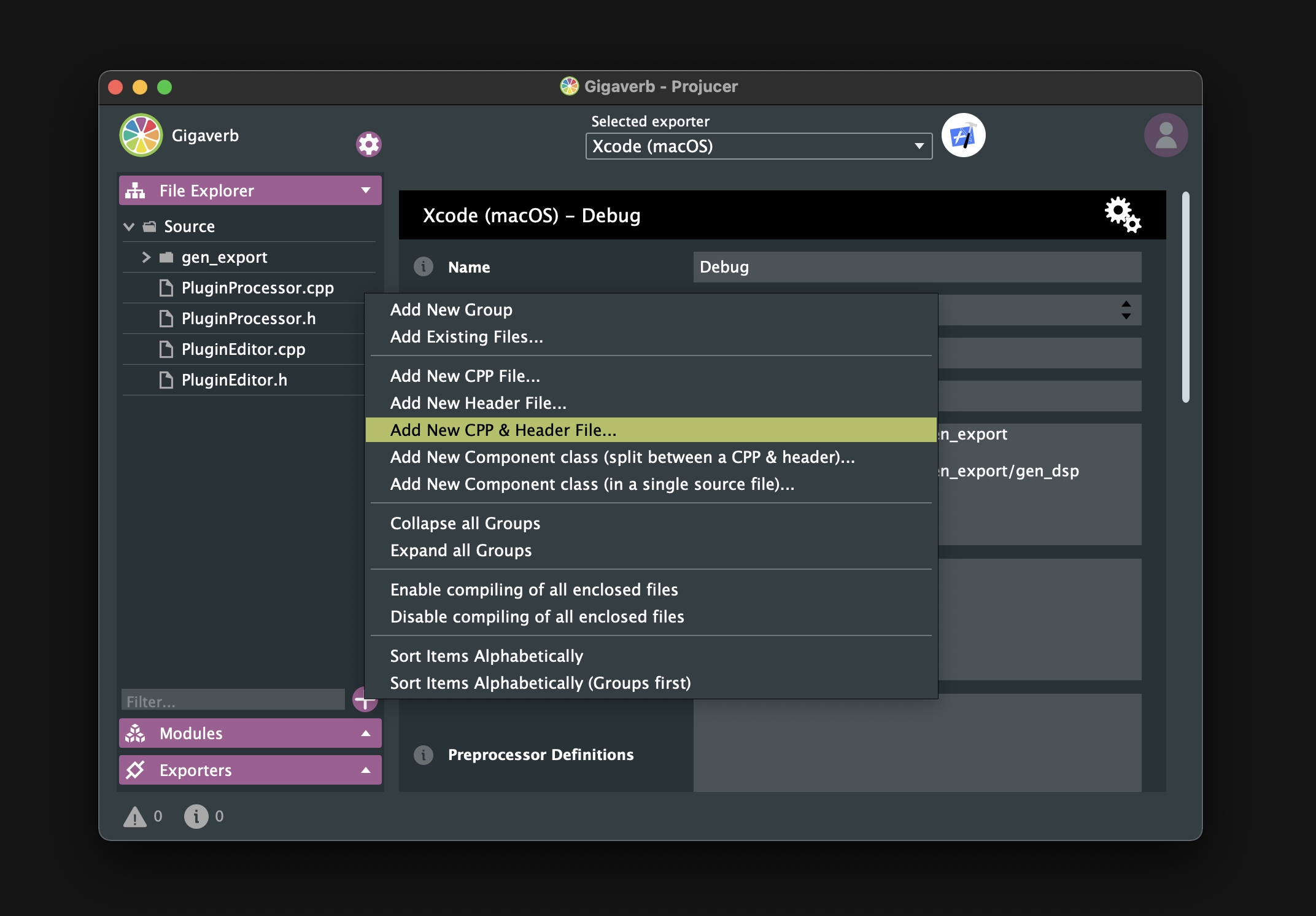Click the Exporters panel icon
Image resolution: width=1316 pixels, height=916 pixels.
(135, 770)
